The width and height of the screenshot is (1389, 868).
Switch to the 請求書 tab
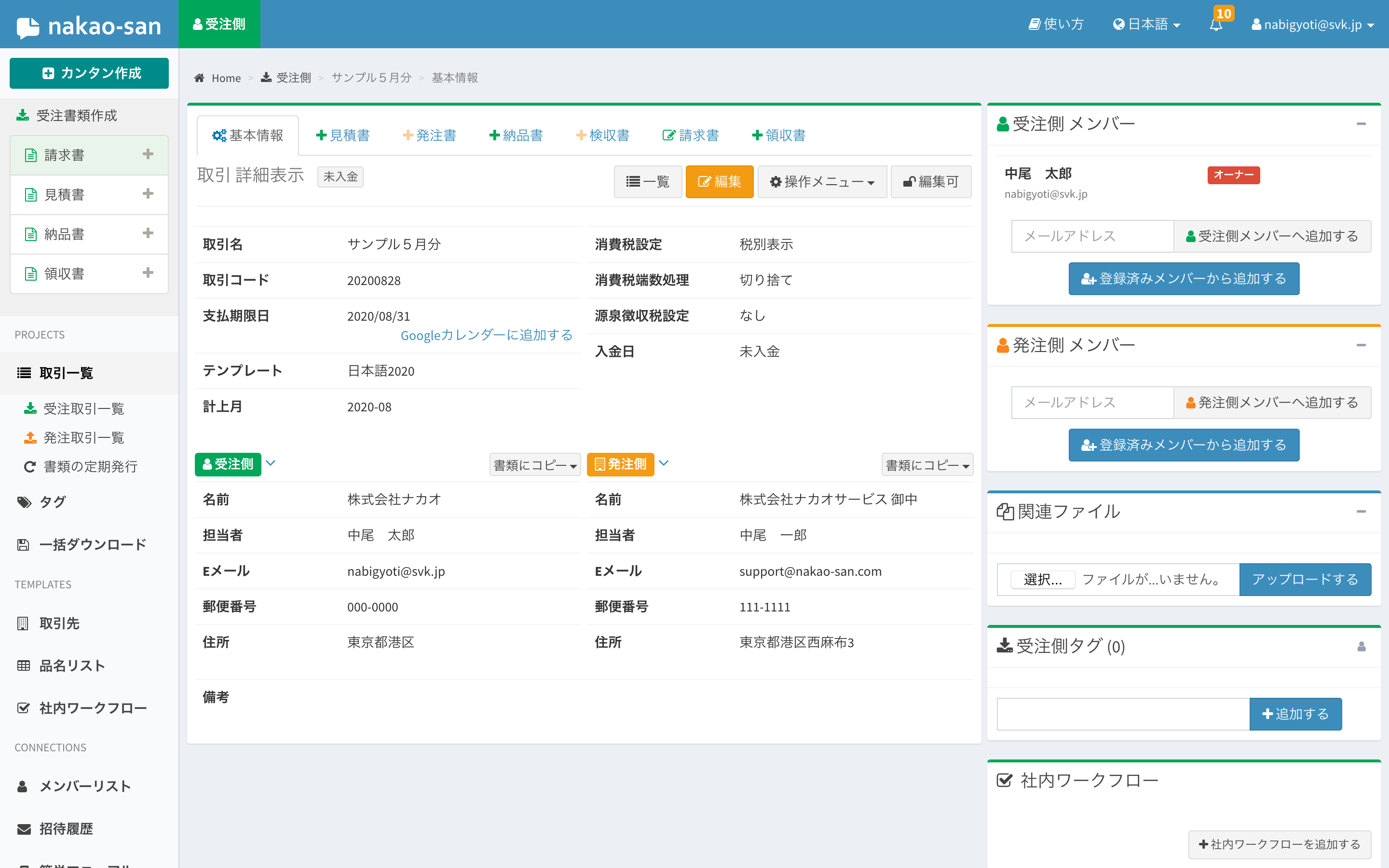(x=691, y=136)
